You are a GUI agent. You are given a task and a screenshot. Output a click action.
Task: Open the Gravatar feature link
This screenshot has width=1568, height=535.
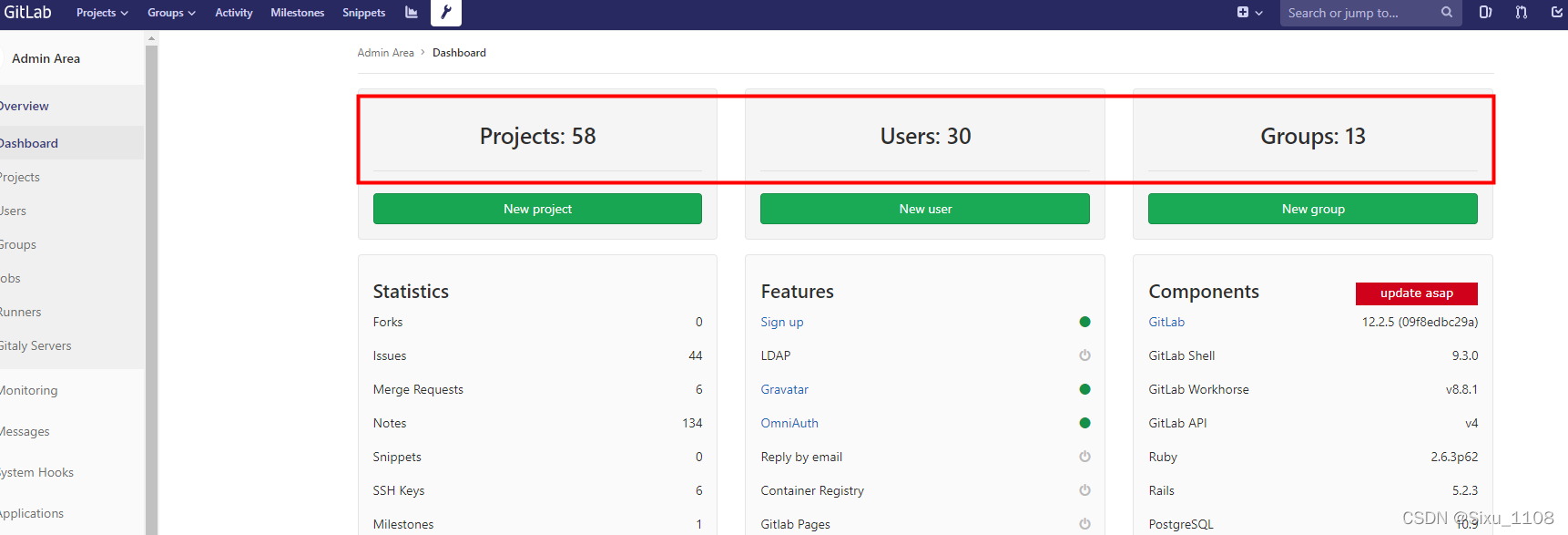coord(785,389)
